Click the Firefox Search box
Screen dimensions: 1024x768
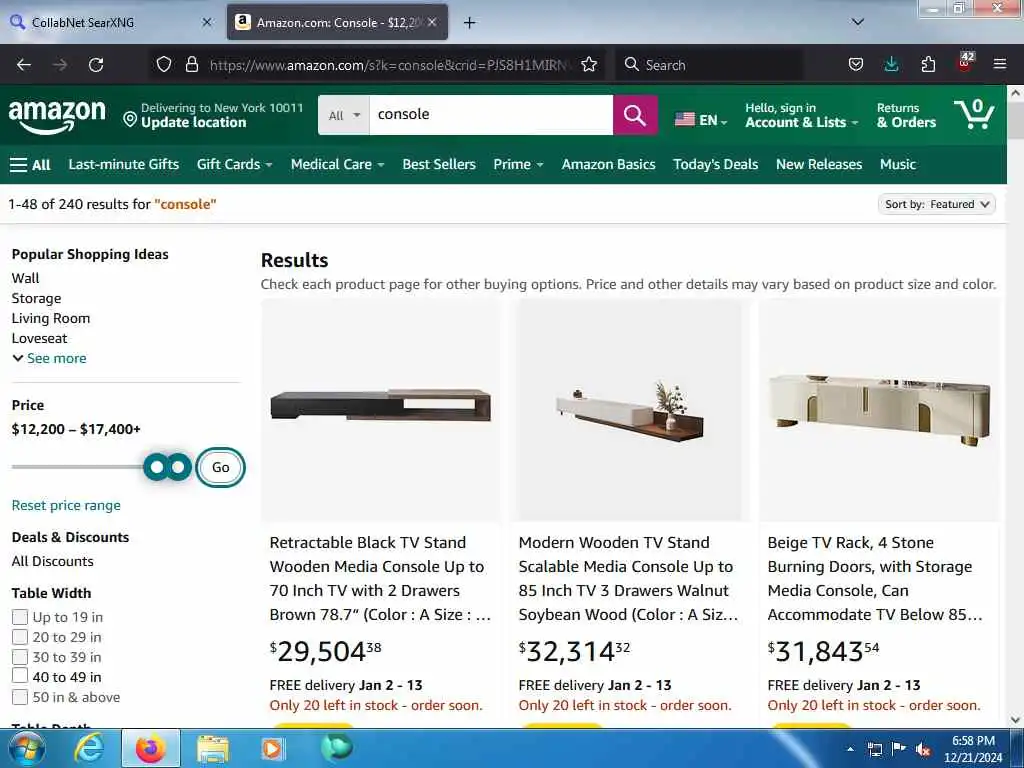(709, 65)
